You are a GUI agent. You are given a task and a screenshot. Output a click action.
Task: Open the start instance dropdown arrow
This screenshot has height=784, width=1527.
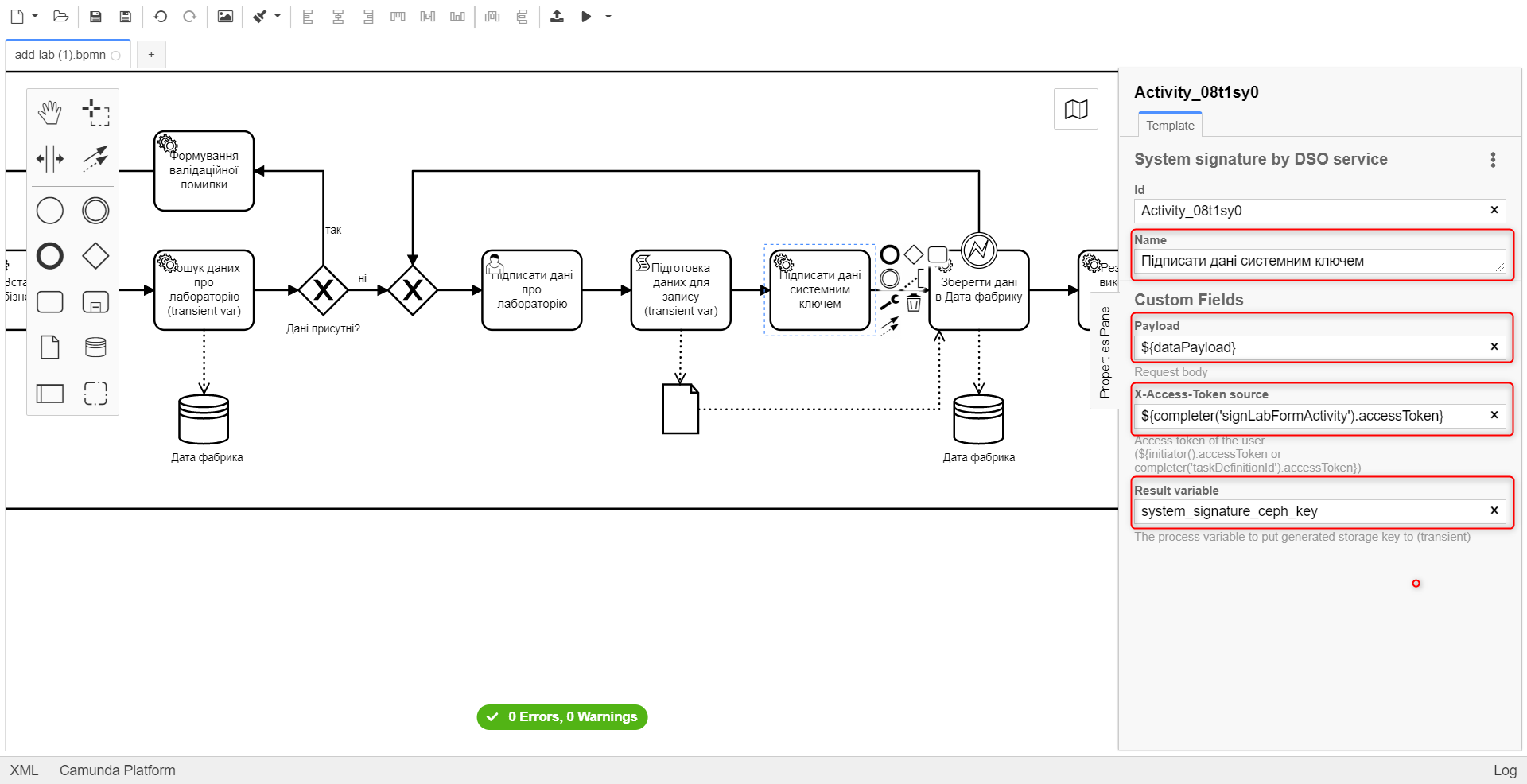608,16
